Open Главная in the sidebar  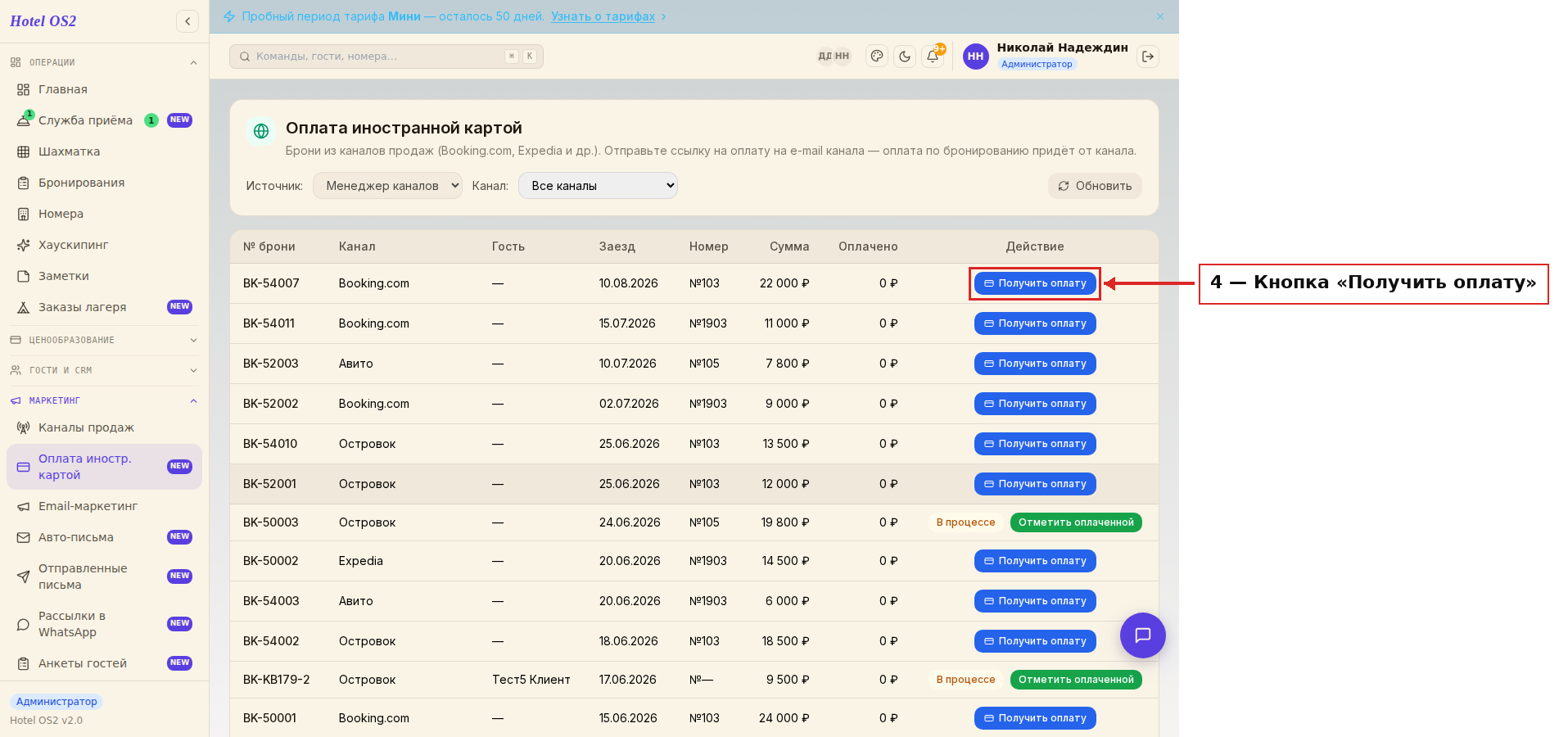pos(104,89)
